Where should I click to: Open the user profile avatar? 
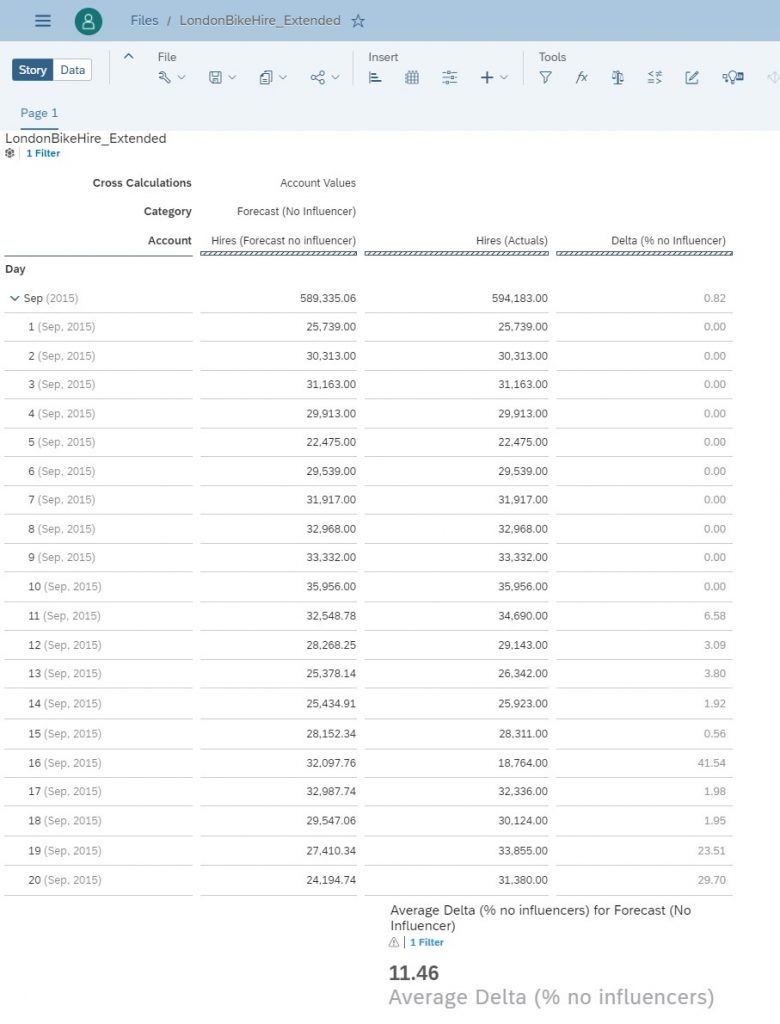click(x=88, y=21)
